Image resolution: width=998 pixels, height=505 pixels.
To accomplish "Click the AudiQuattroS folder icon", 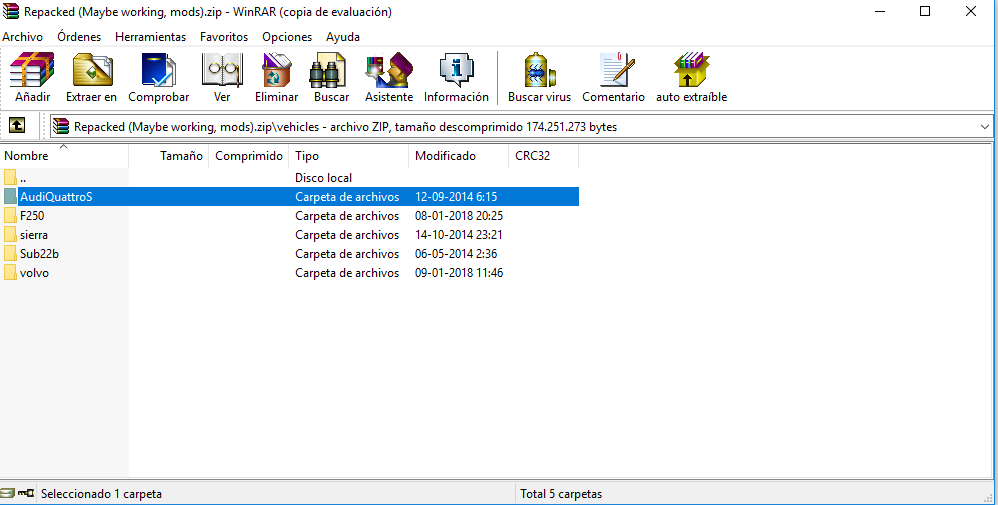I will coord(10,197).
